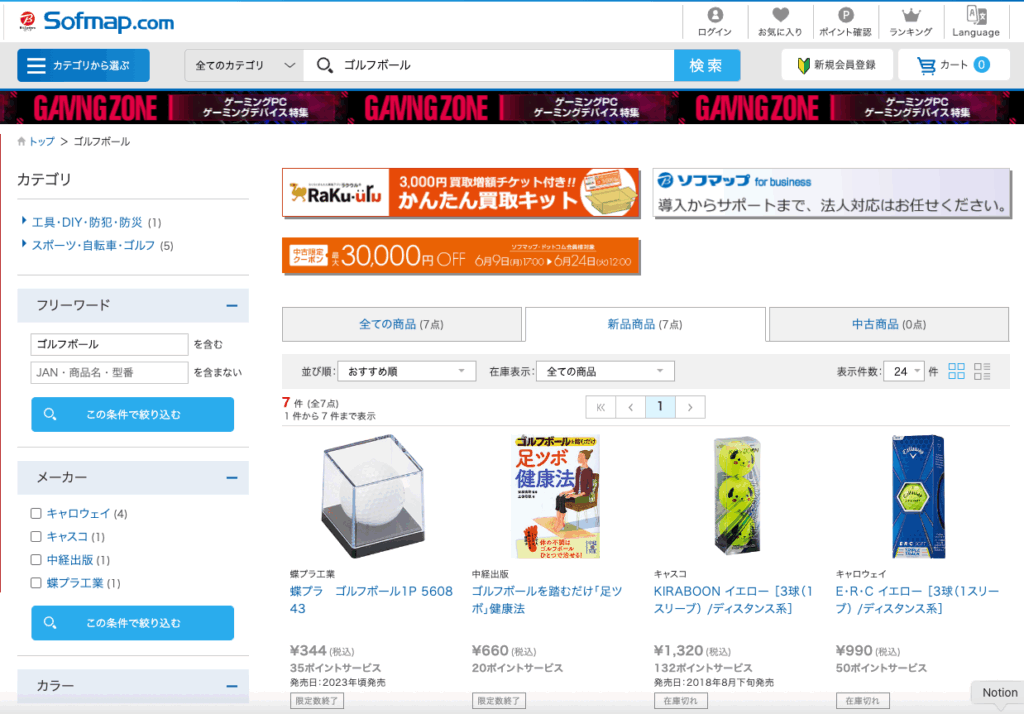Select page 1 in pagination
Viewport: 1024px width, 714px height.
660,407
